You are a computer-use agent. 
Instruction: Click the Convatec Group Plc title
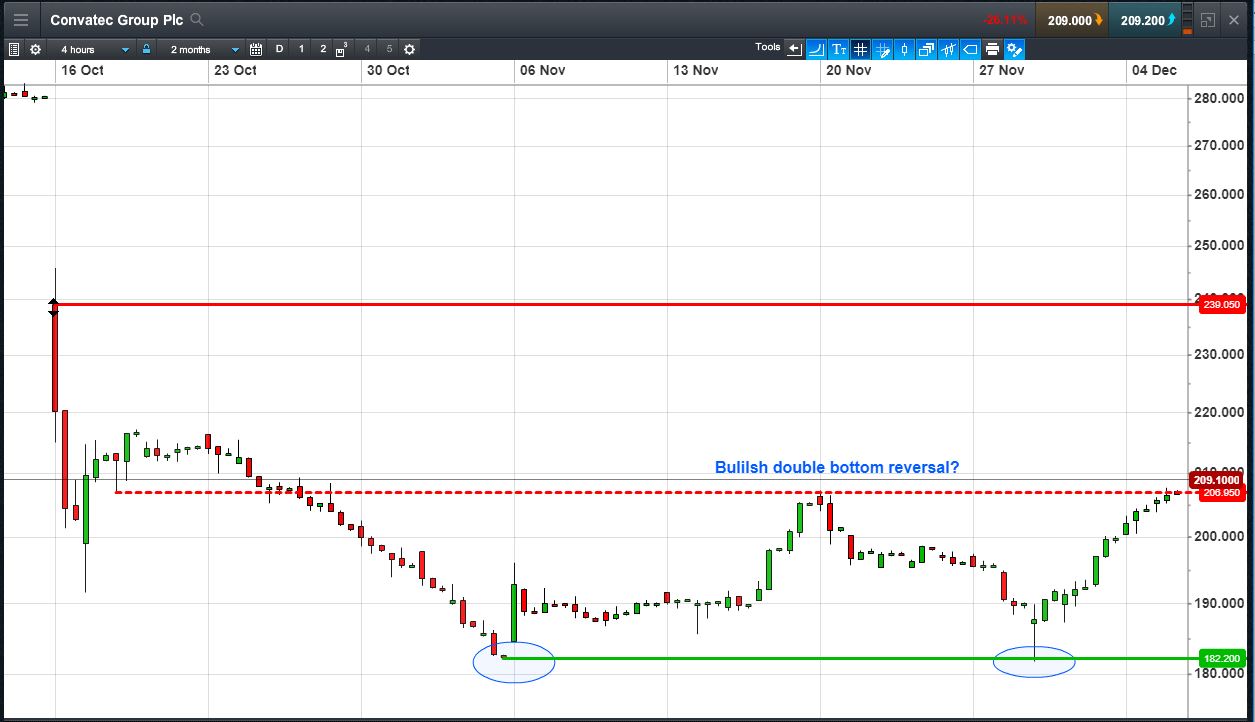click(x=116, y=20)
